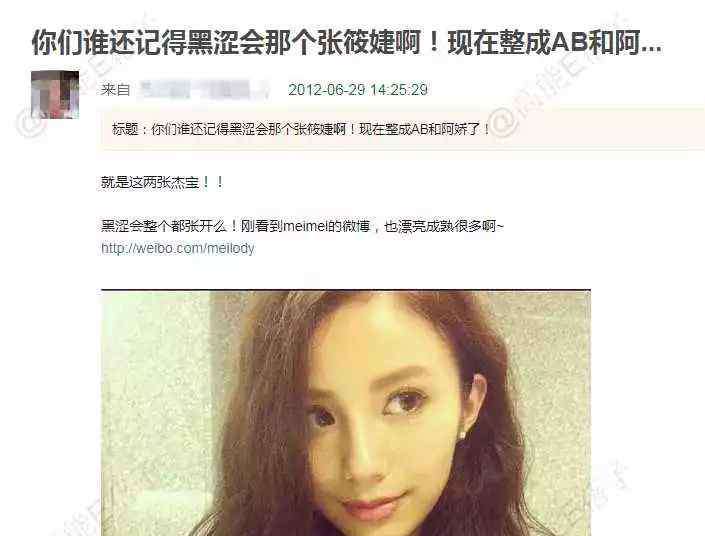
Task: Click the 来自 label beside avatar
Action: (x=116, y=89)
